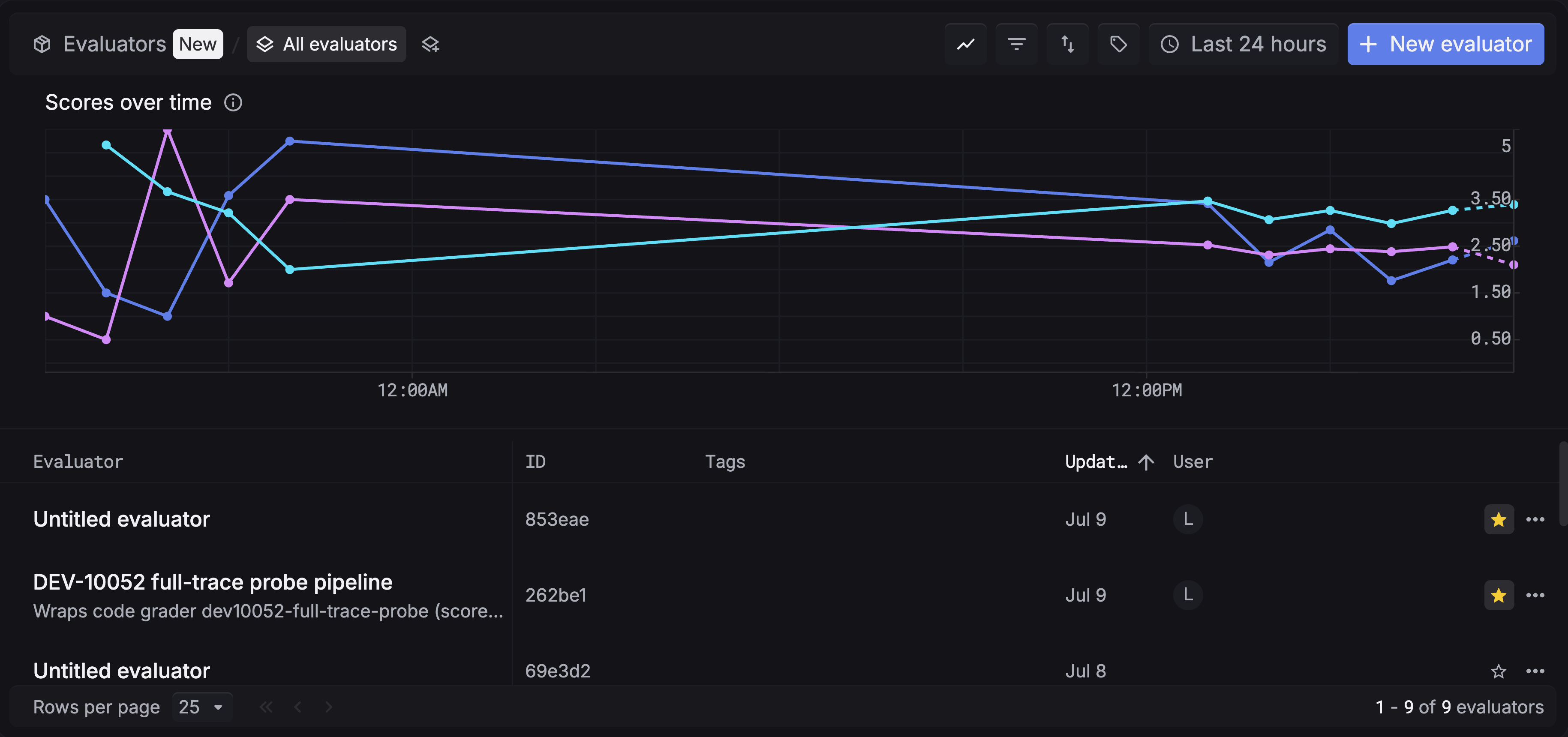Click the Evaluators cube icon

click(42, 45)
